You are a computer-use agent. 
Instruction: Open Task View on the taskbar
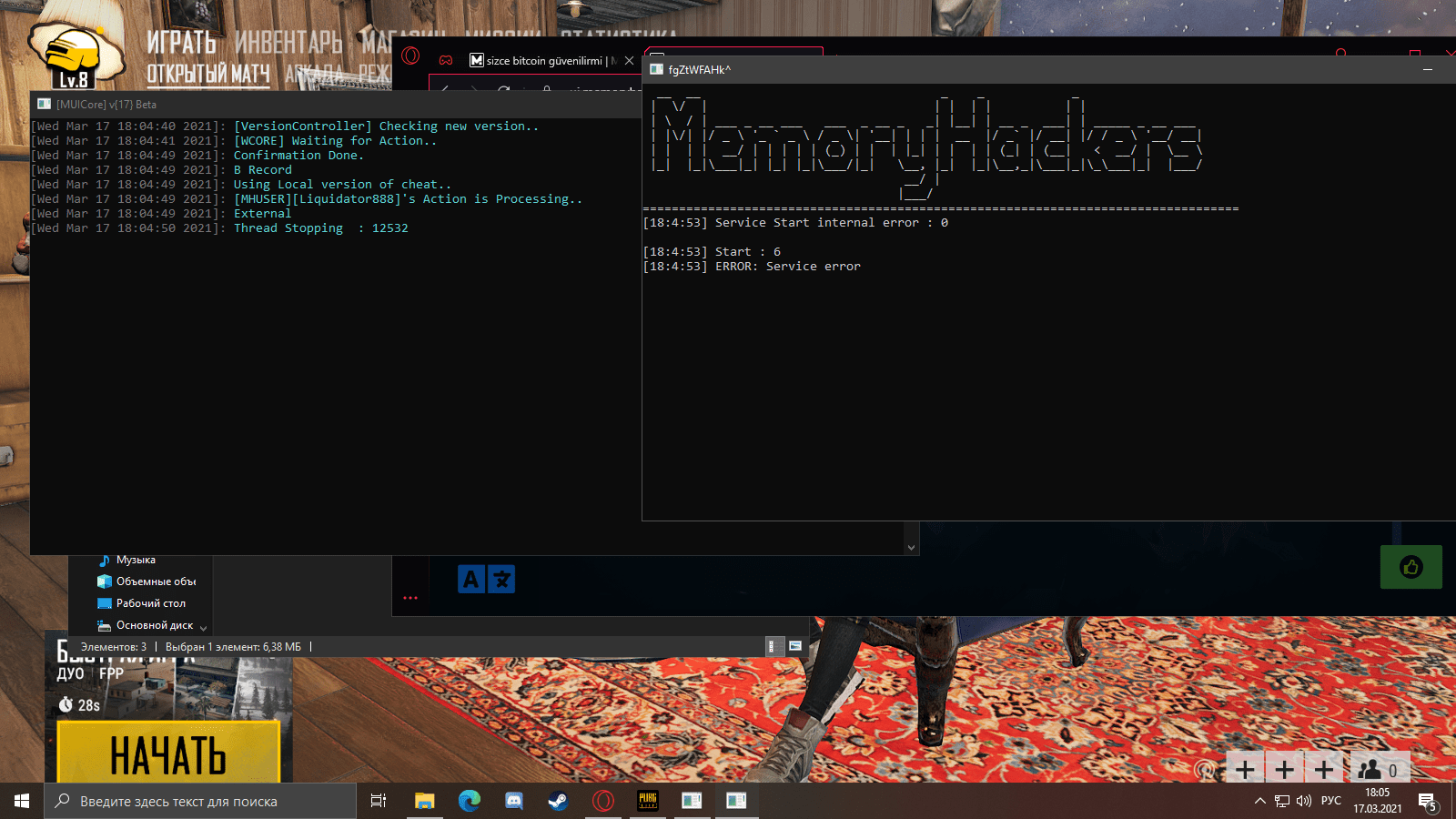[x=379, y=801]
